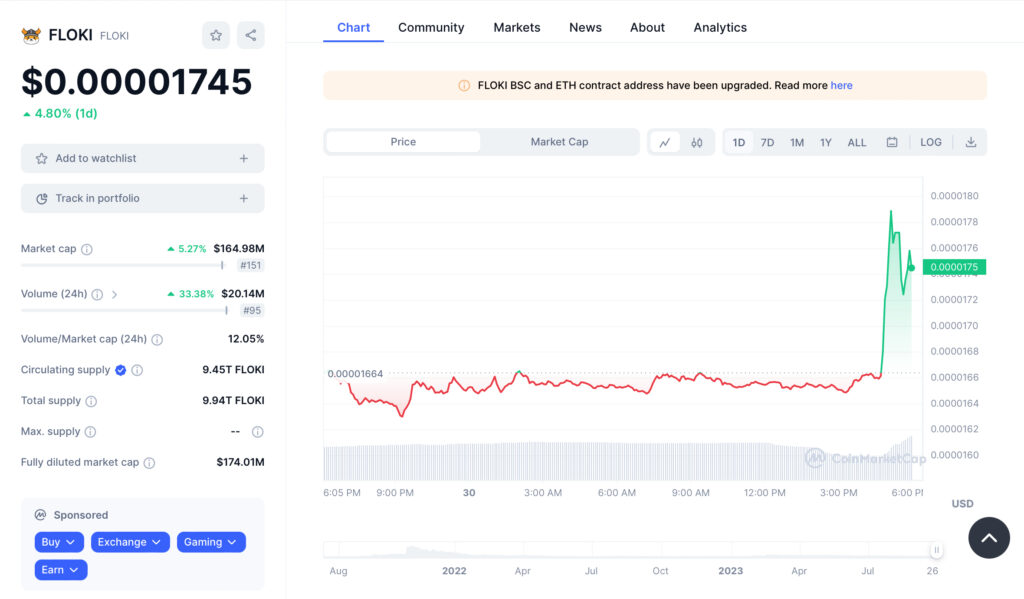Click the star icon next to FLOKI

[215, 35]
